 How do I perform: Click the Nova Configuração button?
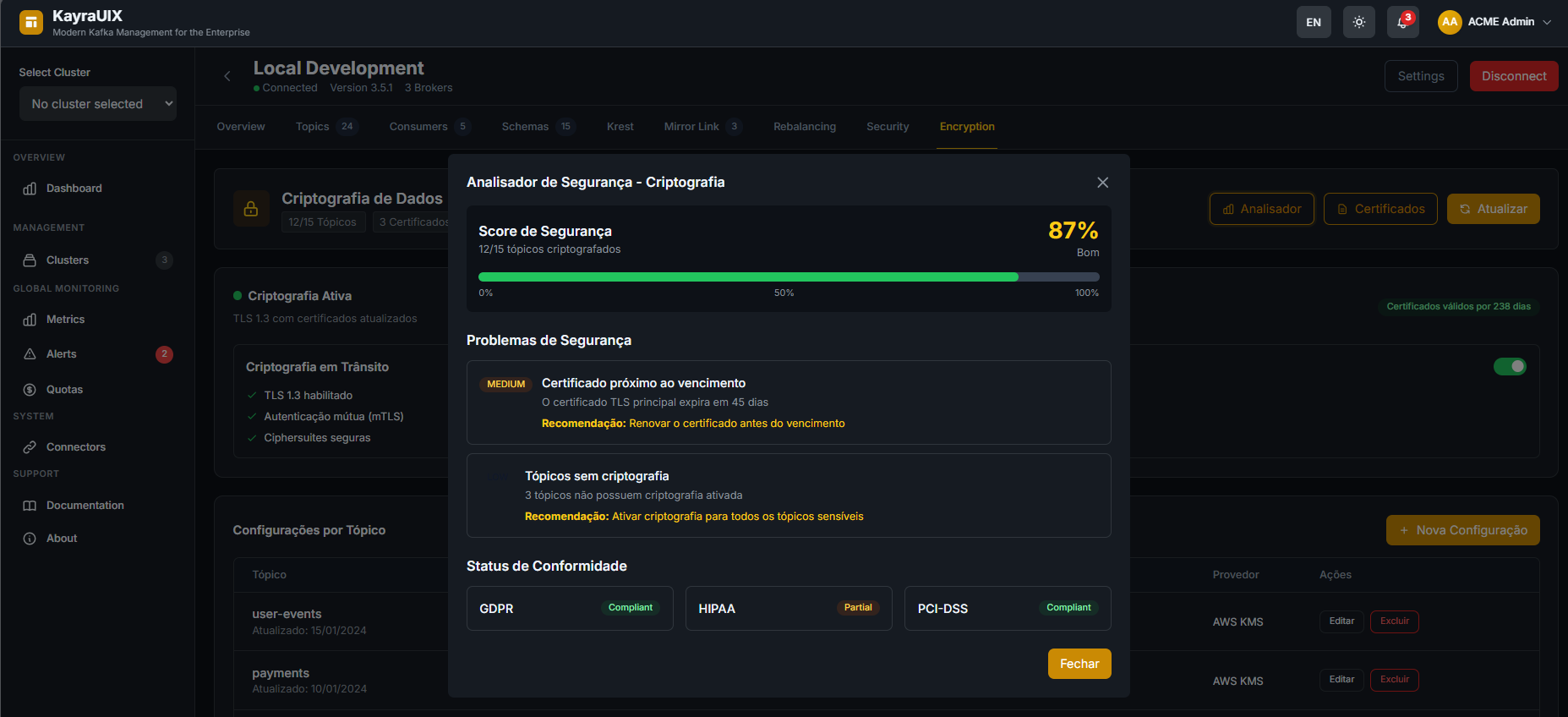[1463, 530]
